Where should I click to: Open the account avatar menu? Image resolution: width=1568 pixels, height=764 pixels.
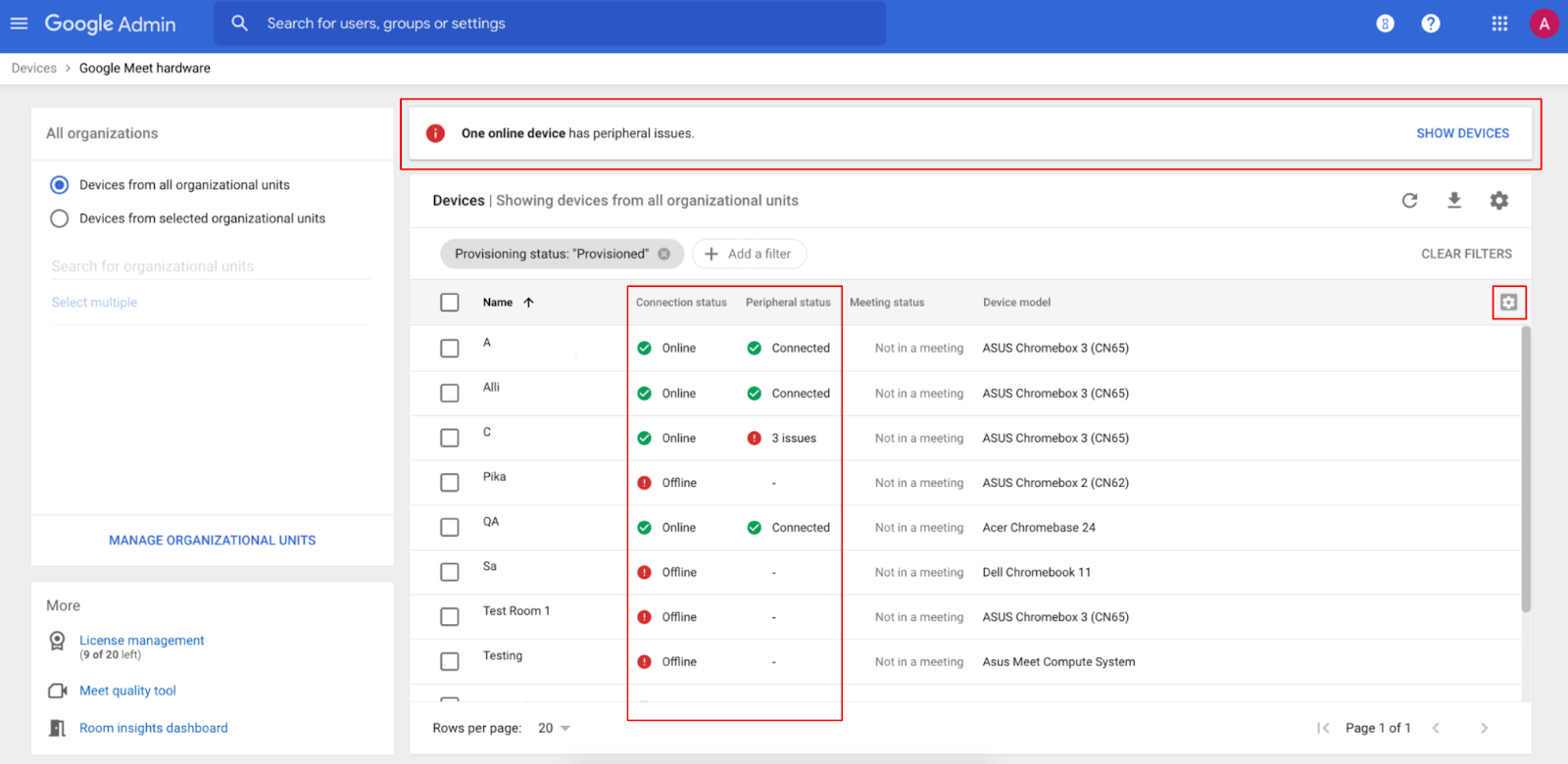click(1543, 24)
